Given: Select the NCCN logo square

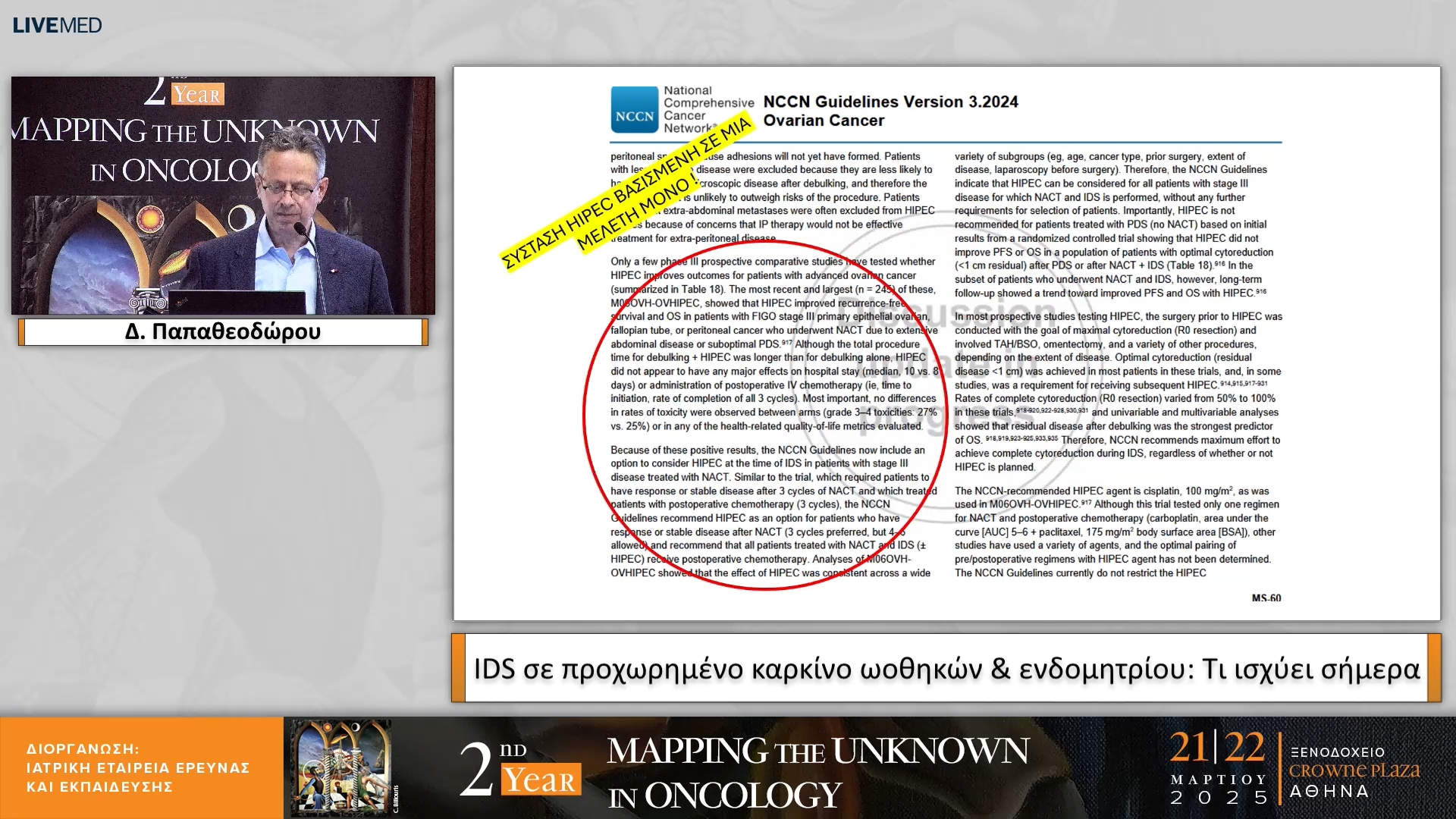Looking at the screenshot, I should pos(634,111).
